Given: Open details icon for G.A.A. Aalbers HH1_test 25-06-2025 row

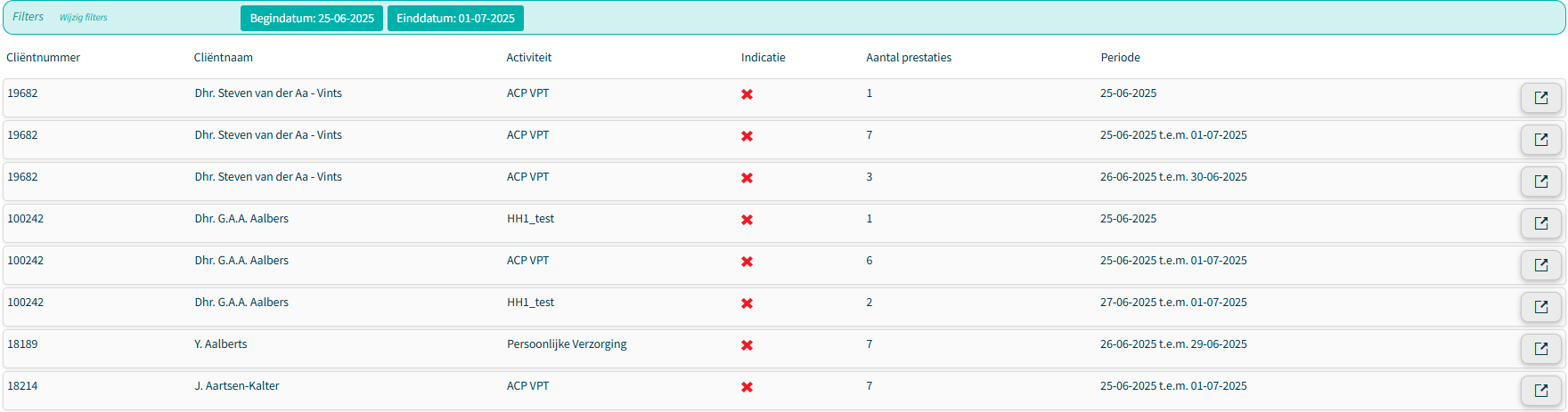Looking at the screenshot, I should click(1540, 223).
